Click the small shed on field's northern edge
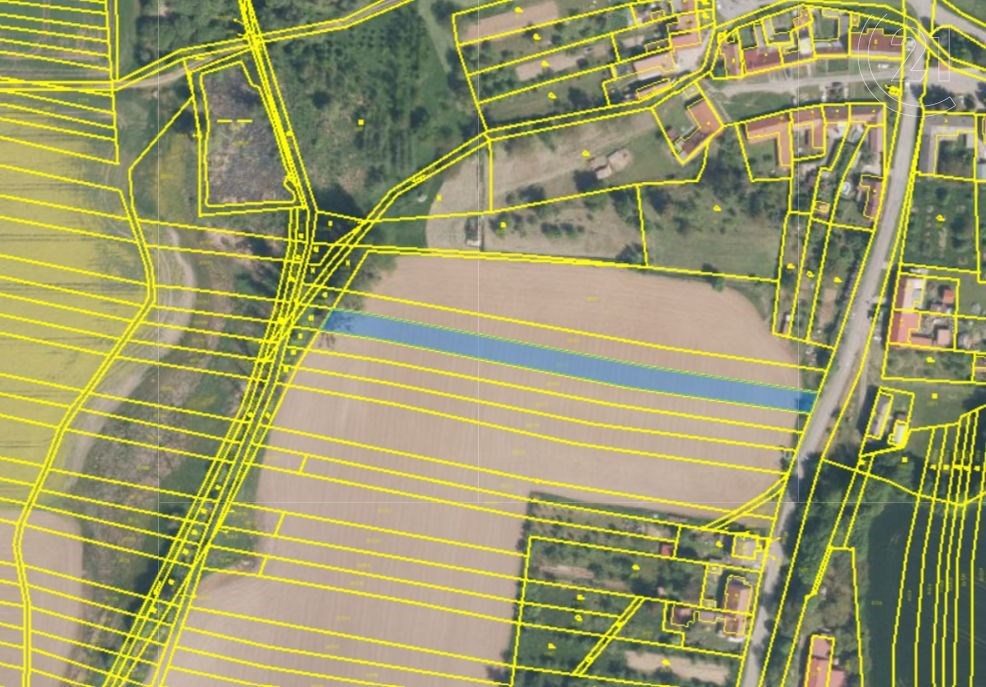 pyautogui.click(x=472, y=234)
